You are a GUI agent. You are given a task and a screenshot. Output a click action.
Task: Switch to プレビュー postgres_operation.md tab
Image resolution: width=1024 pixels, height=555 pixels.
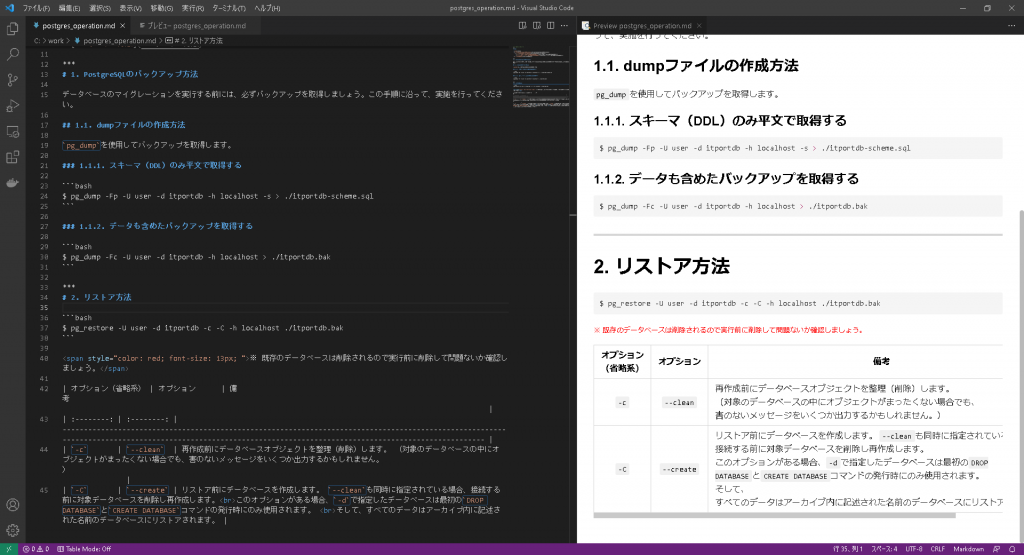[x=196, y=25]
